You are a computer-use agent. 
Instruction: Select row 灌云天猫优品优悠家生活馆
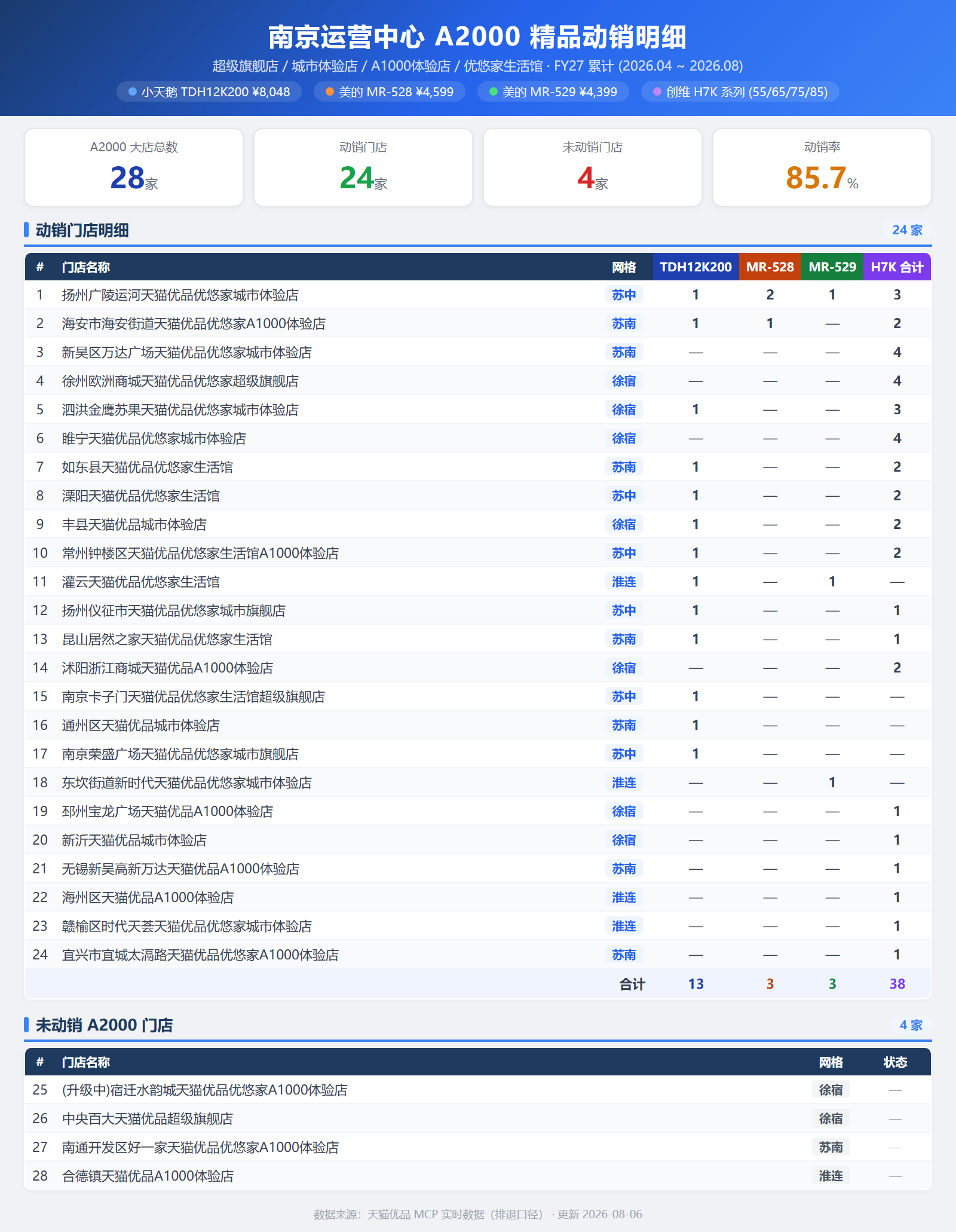[x=478, y=582]
